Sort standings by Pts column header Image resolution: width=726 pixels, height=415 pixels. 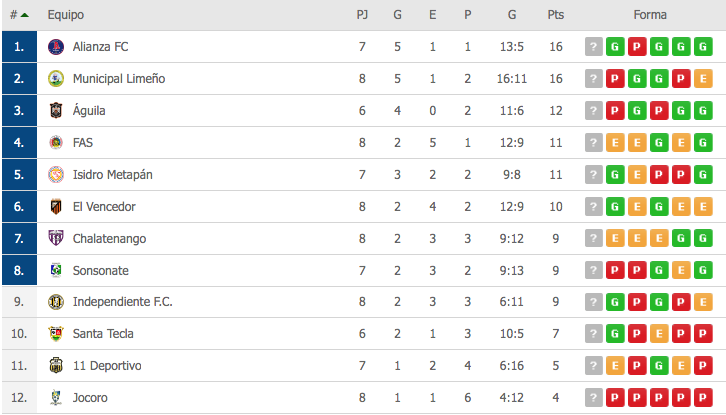click(555, 15)
